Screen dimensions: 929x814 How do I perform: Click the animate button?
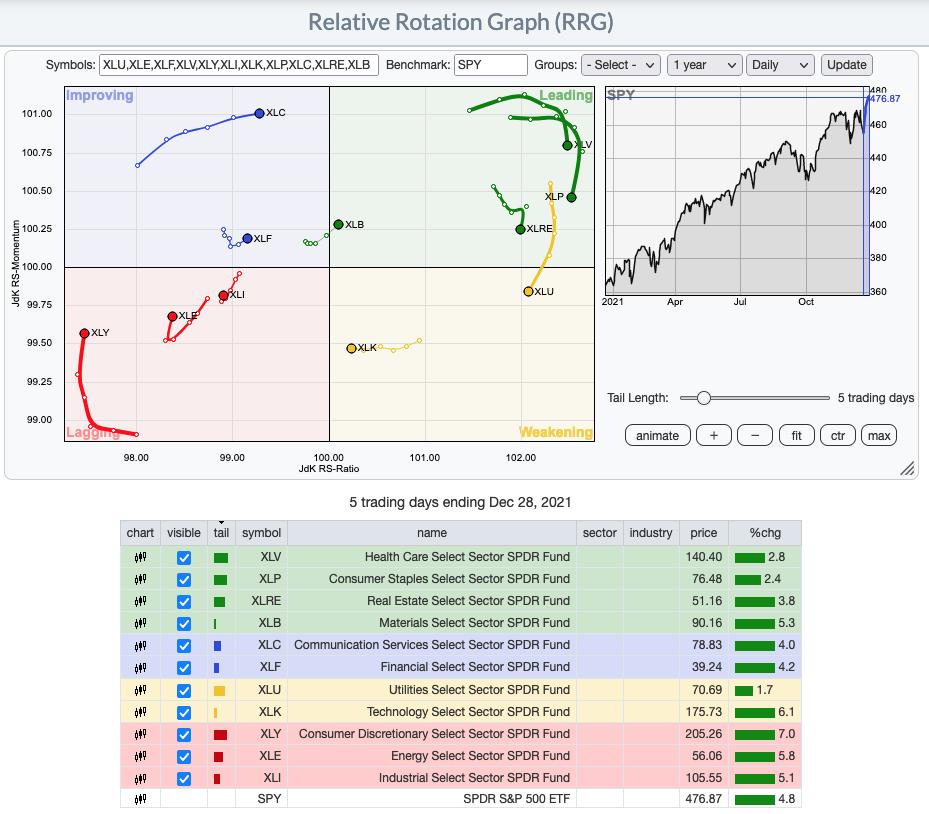click(x=657, y=435)
